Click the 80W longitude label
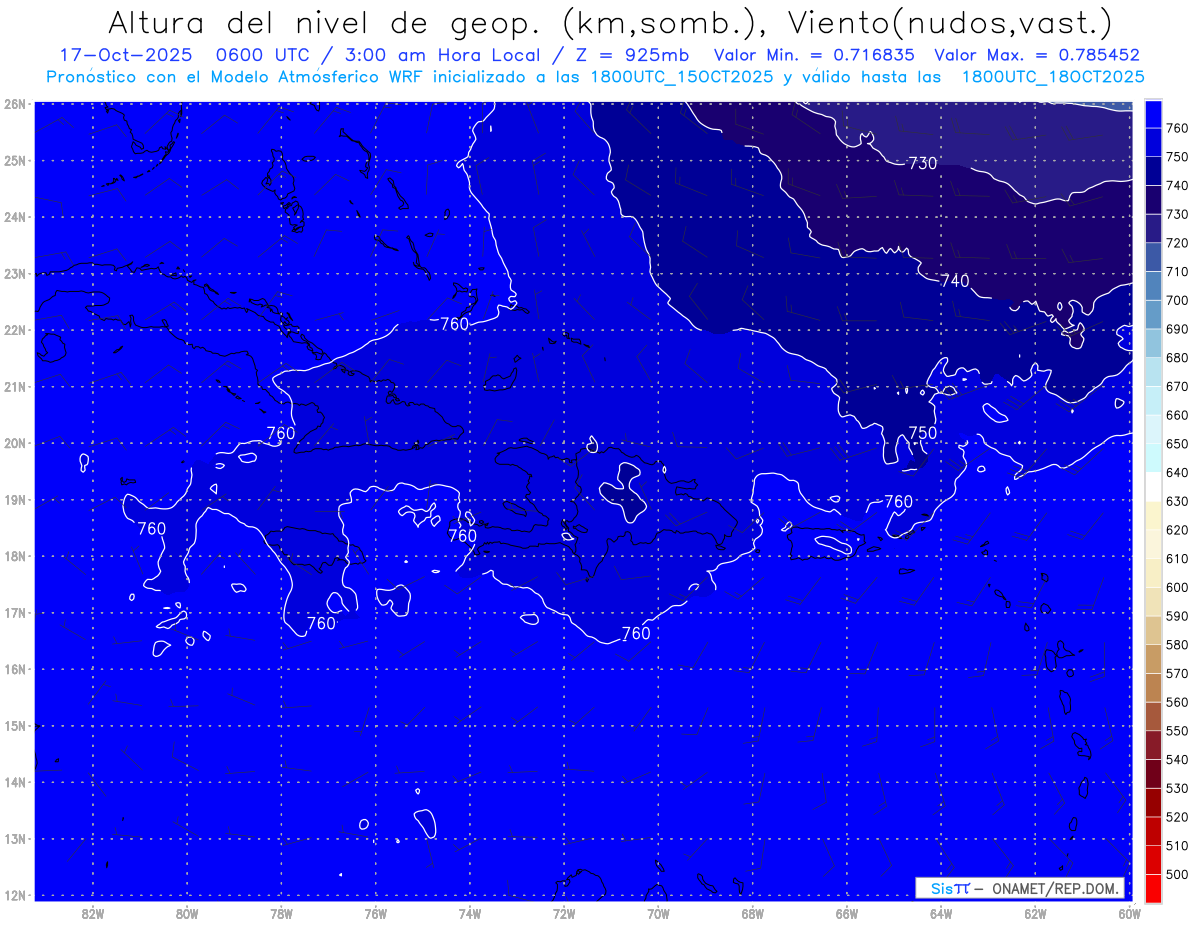 click(x=187, y=913)
